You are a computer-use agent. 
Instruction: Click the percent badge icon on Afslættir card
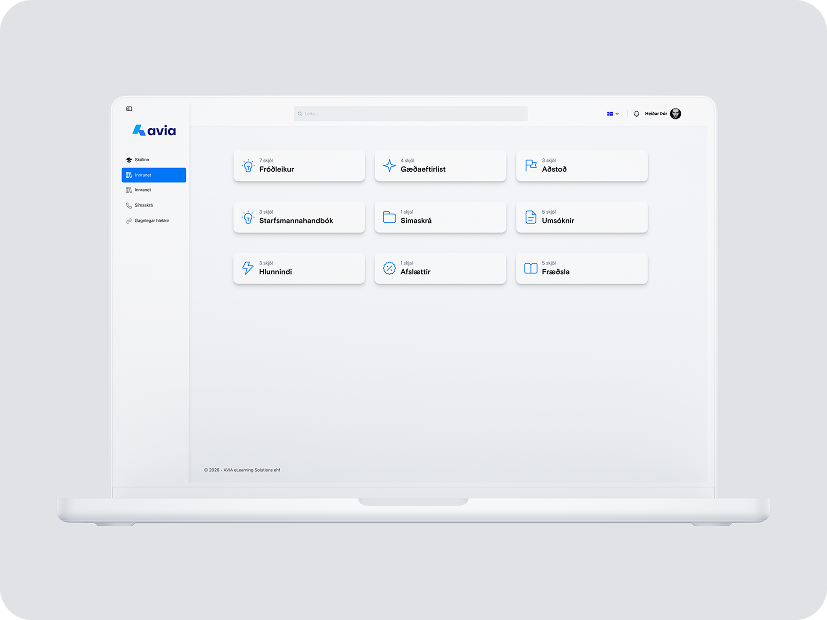pyautogui.click(x=390, y=268)
